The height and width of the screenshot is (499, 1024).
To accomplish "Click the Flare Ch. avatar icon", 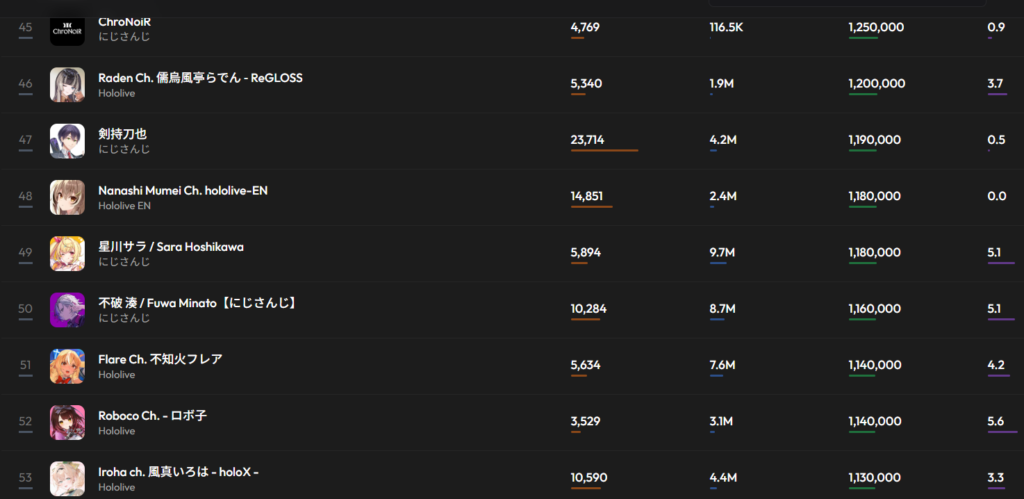I will (67, 366).
